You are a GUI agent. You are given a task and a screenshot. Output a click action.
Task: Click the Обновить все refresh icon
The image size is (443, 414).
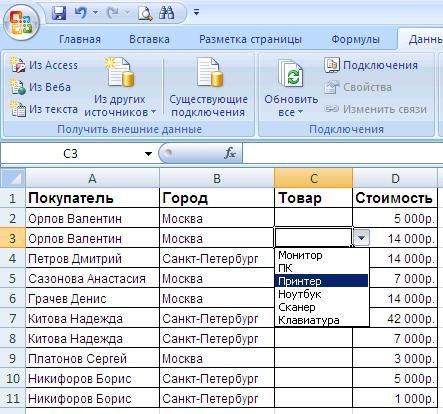291,73
